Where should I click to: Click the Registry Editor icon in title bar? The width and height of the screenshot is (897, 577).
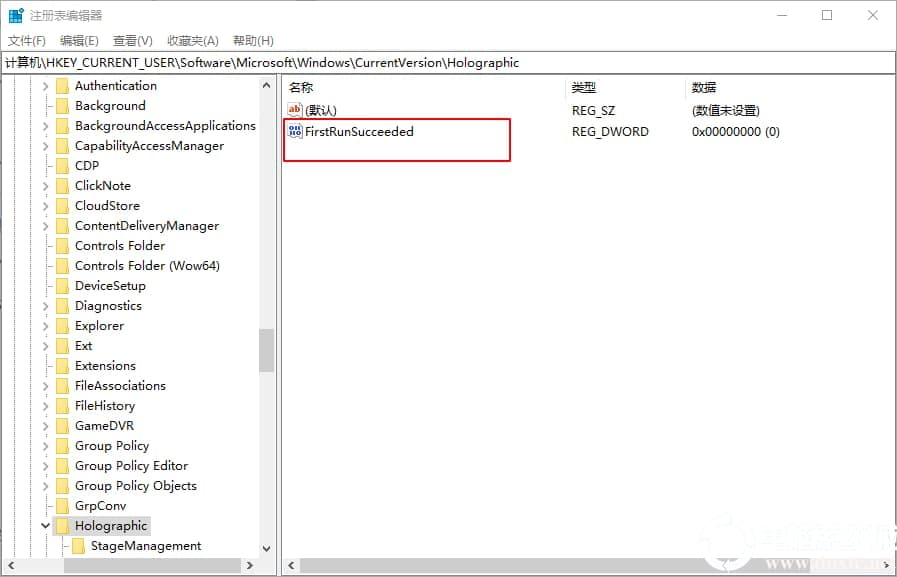tap(14, 14)
